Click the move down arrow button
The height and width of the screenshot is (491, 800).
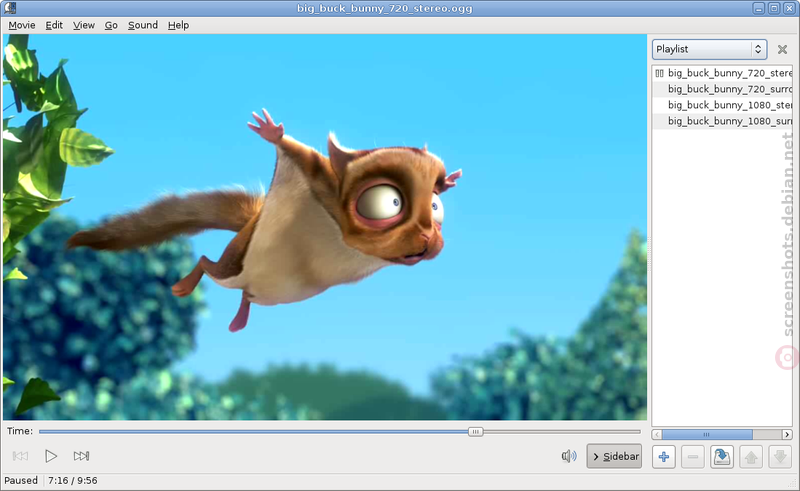(x=780, y=457)
